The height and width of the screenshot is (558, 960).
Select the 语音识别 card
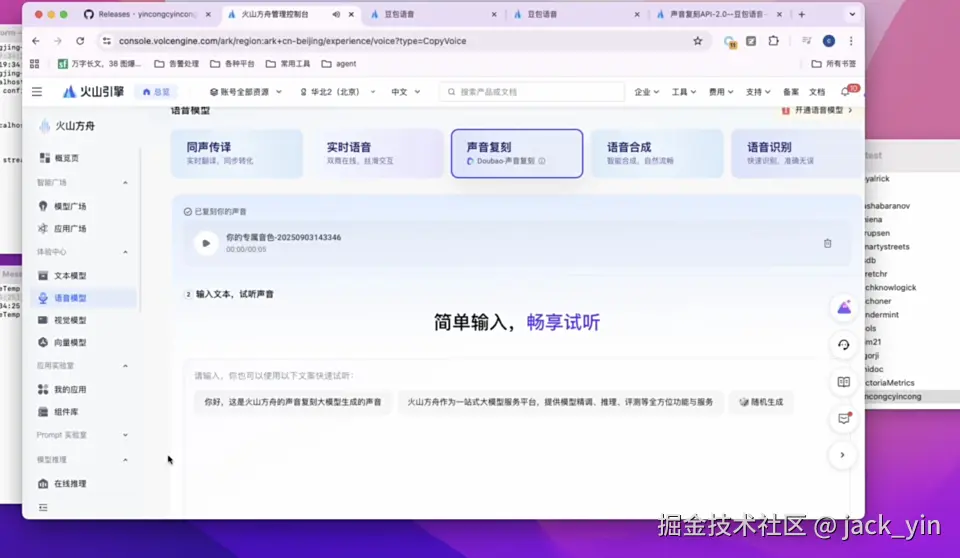[797, 153]
